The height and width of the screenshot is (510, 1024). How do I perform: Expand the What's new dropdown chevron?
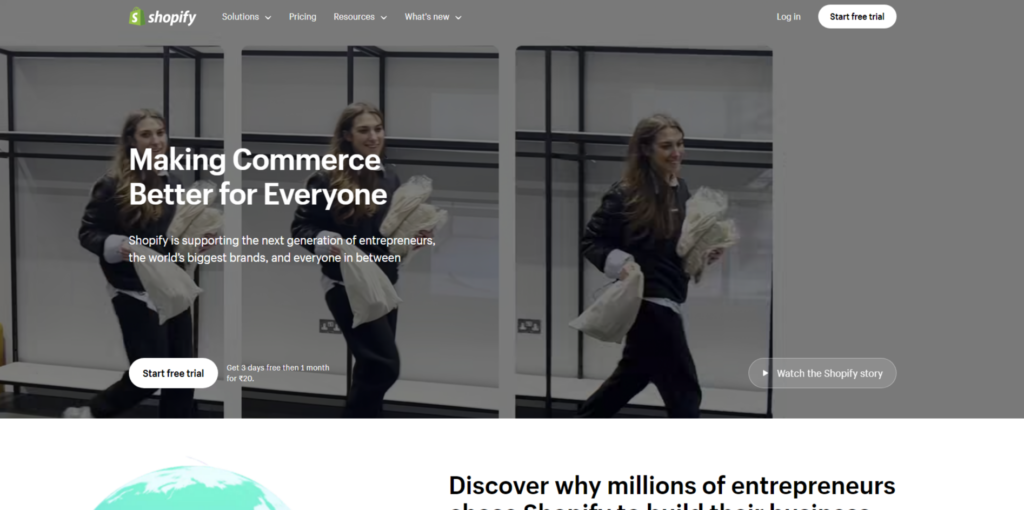458,18
